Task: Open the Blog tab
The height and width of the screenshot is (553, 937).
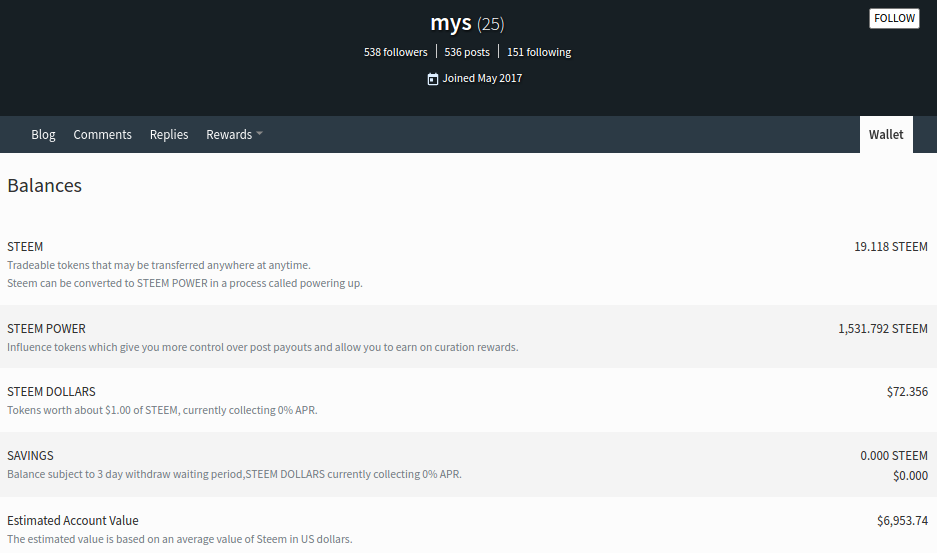Action: 43,135
